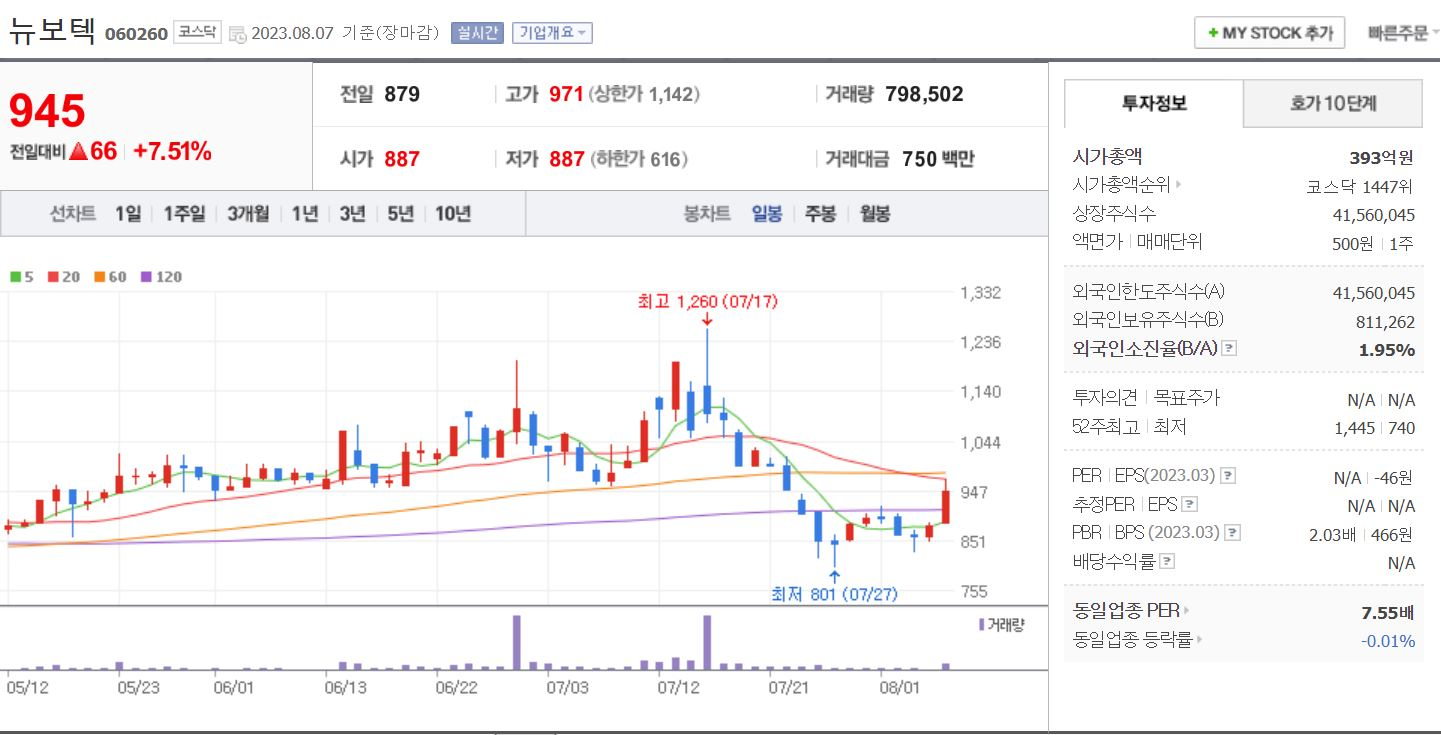Open the 동일업종 등락률 link
The width and height of the screenshot is (1441, 735).
tap(1137, 640)
